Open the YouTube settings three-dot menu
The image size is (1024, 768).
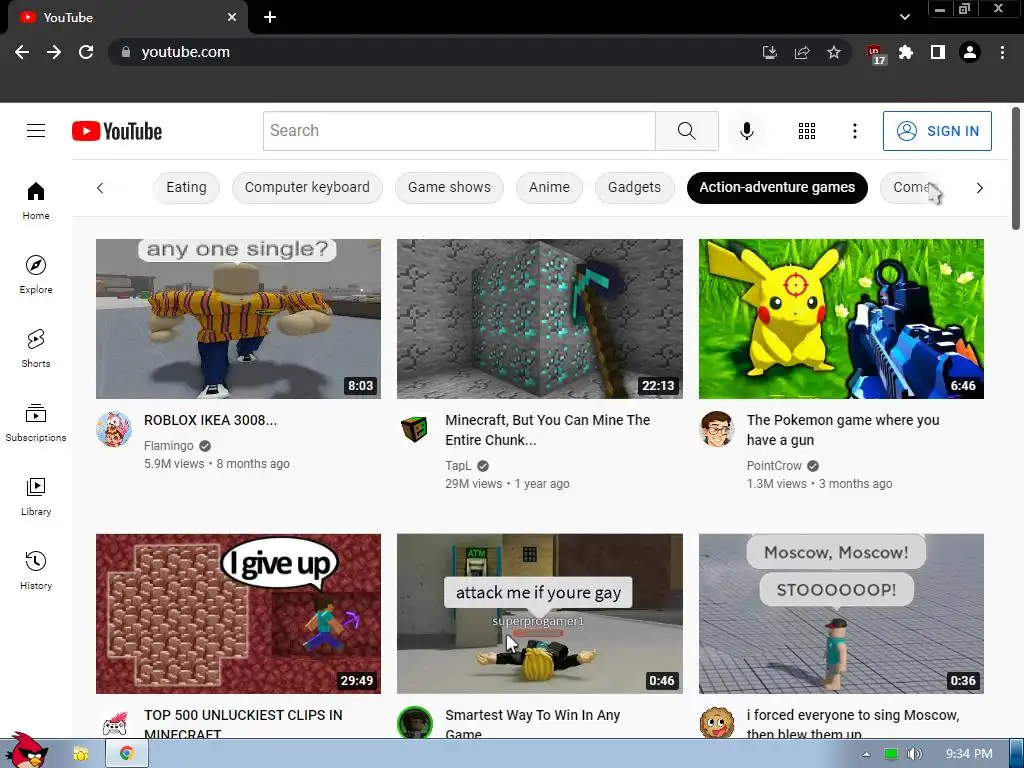tap(854, 131)
